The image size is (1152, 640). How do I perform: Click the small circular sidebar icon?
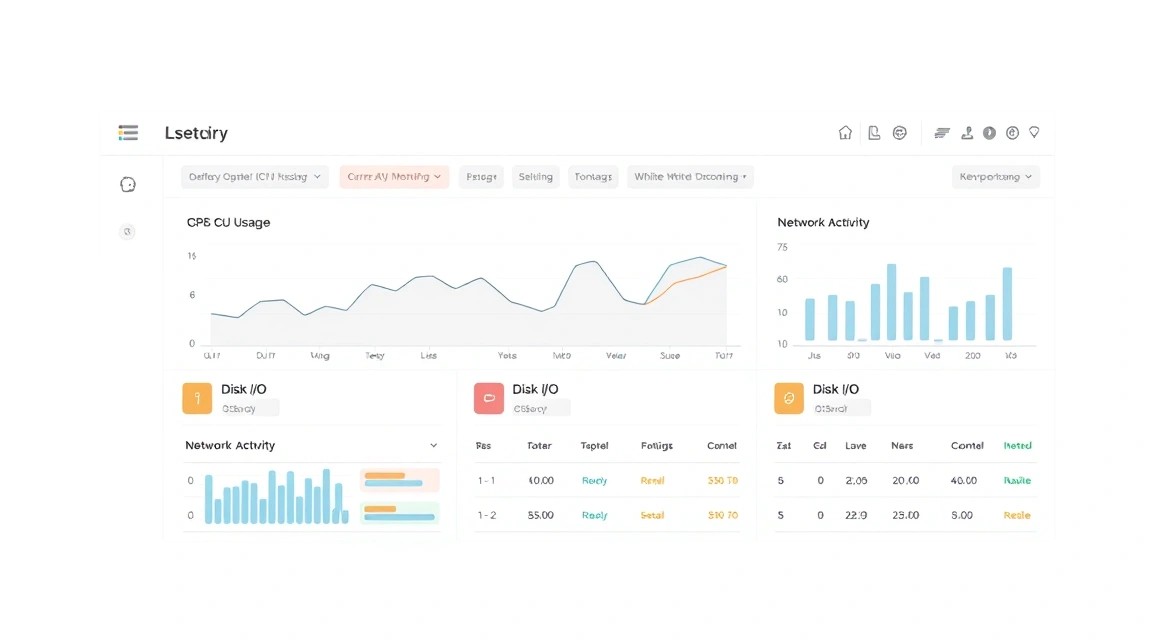coord(127,231)
